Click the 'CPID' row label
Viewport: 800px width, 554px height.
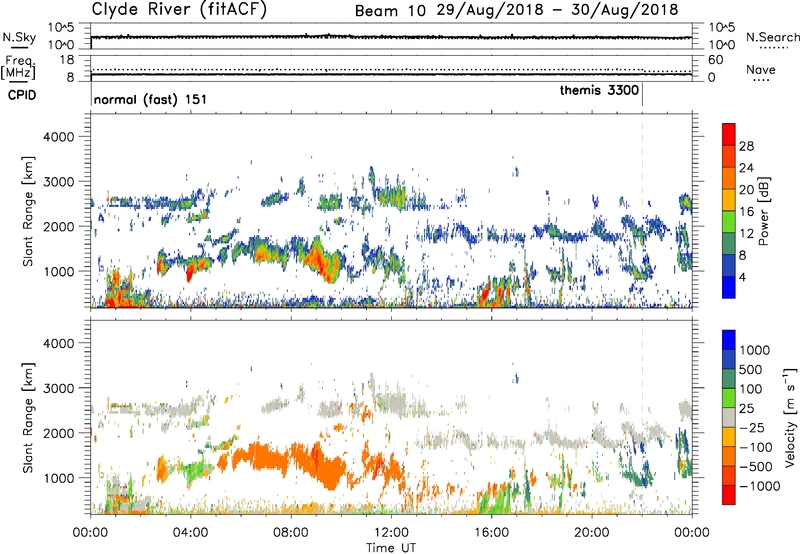tap(22, 95)
